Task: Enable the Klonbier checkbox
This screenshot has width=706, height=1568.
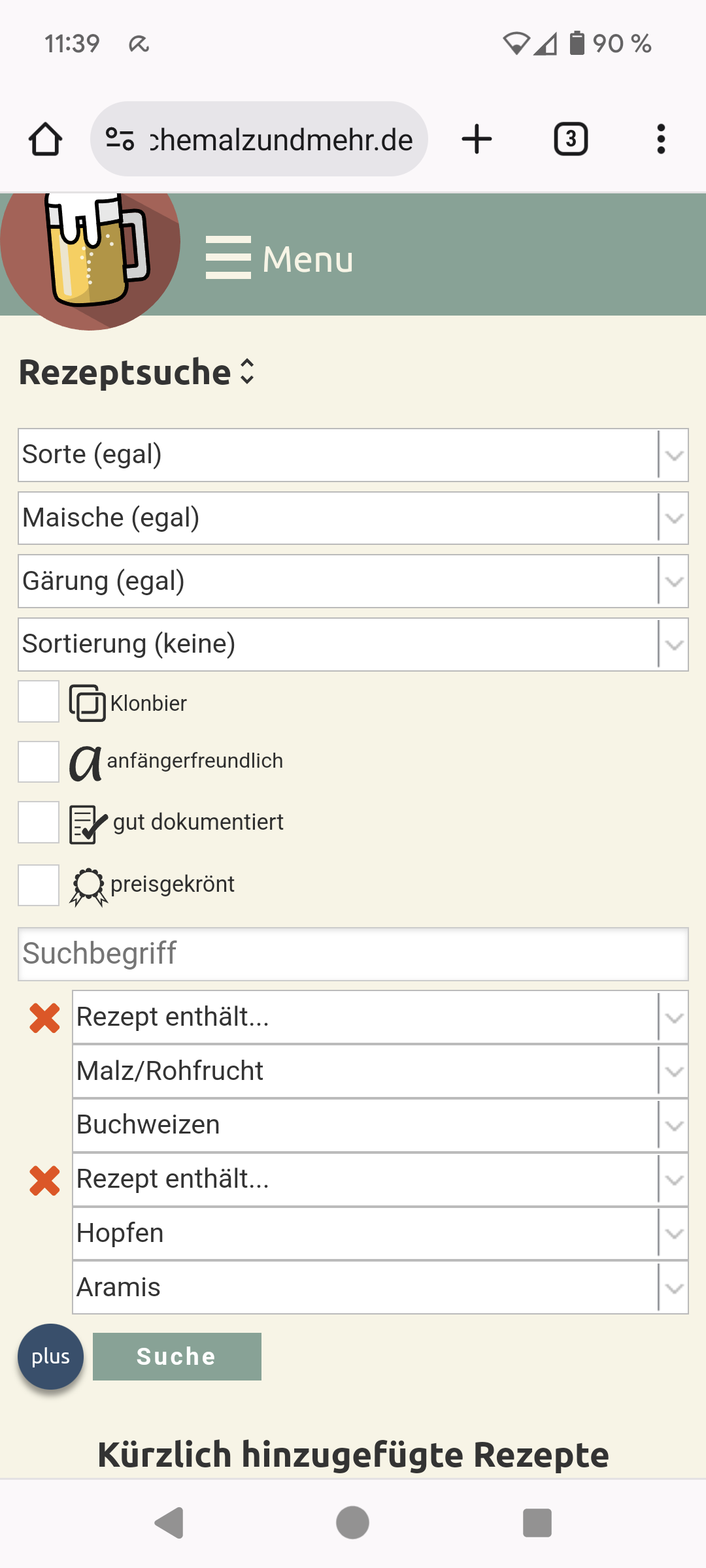Action: pyautogui.click(x=39, y=702)
